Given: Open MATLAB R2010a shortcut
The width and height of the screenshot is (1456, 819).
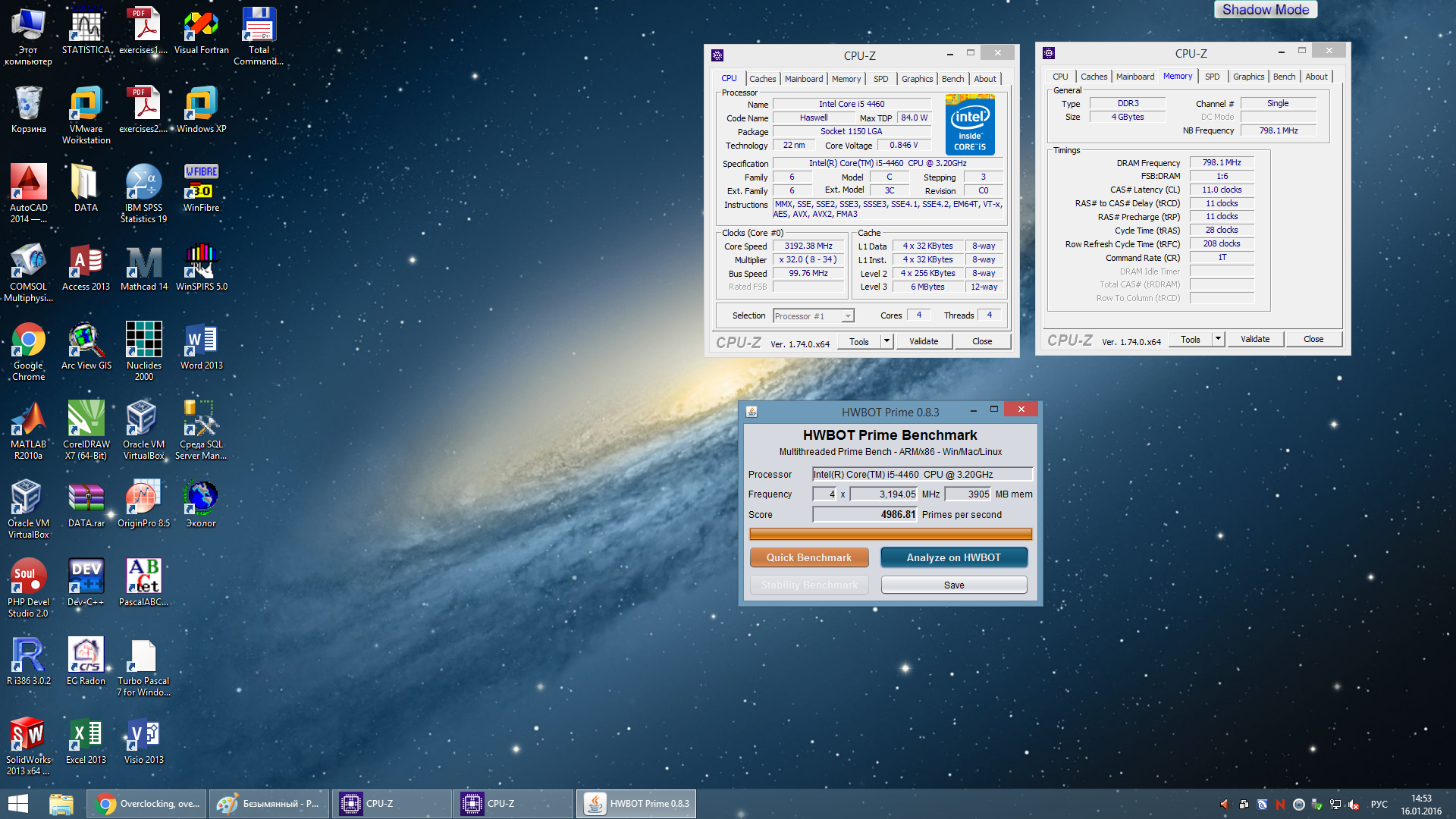Looking at the screenshot, I should coord(28,430).
